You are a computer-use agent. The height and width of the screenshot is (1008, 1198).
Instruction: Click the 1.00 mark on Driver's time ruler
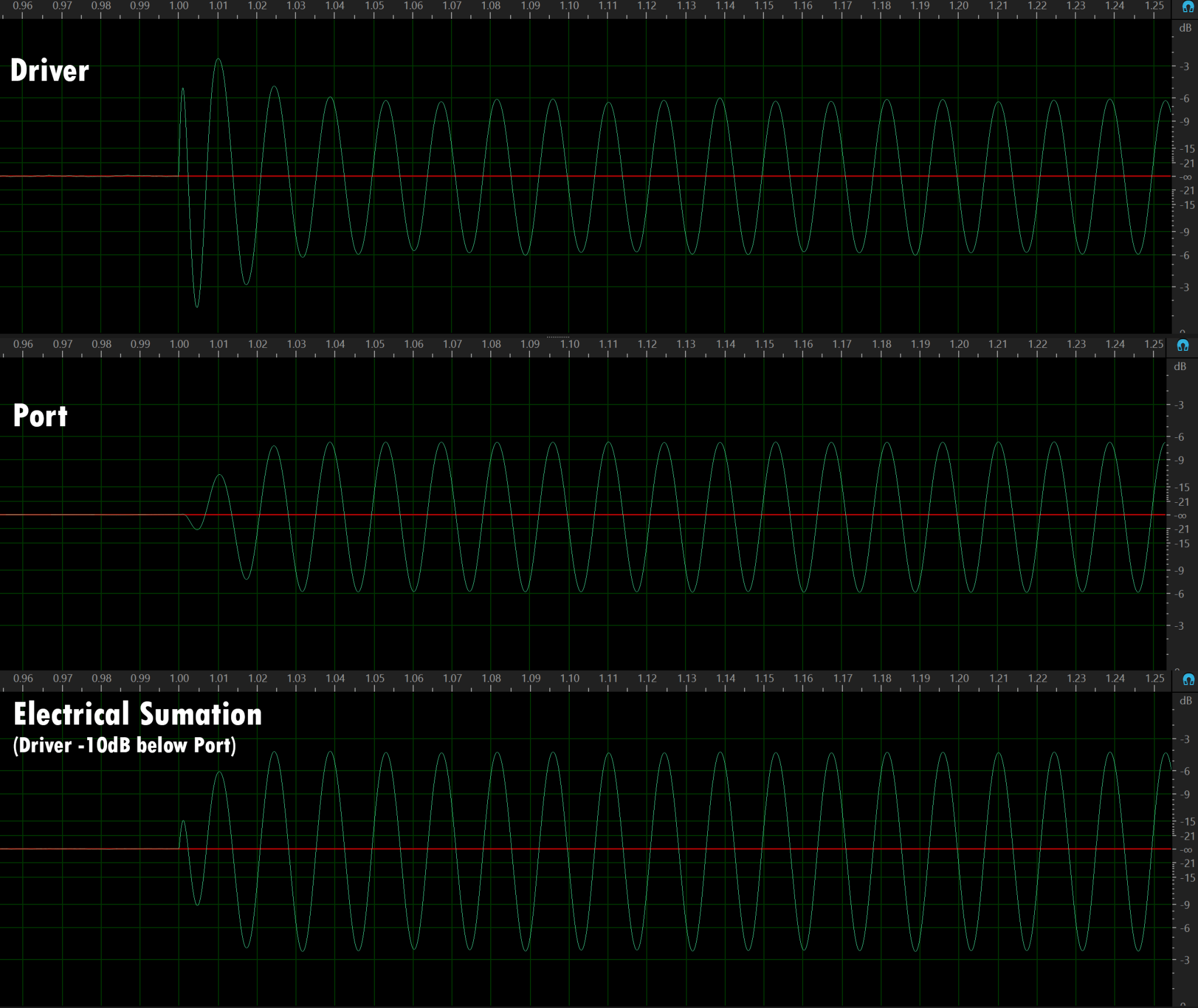pos(179,6)
